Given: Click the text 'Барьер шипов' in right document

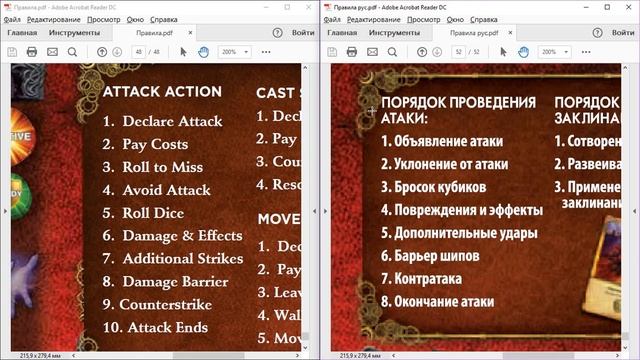Looking at the screenshot, I should 437,256.
